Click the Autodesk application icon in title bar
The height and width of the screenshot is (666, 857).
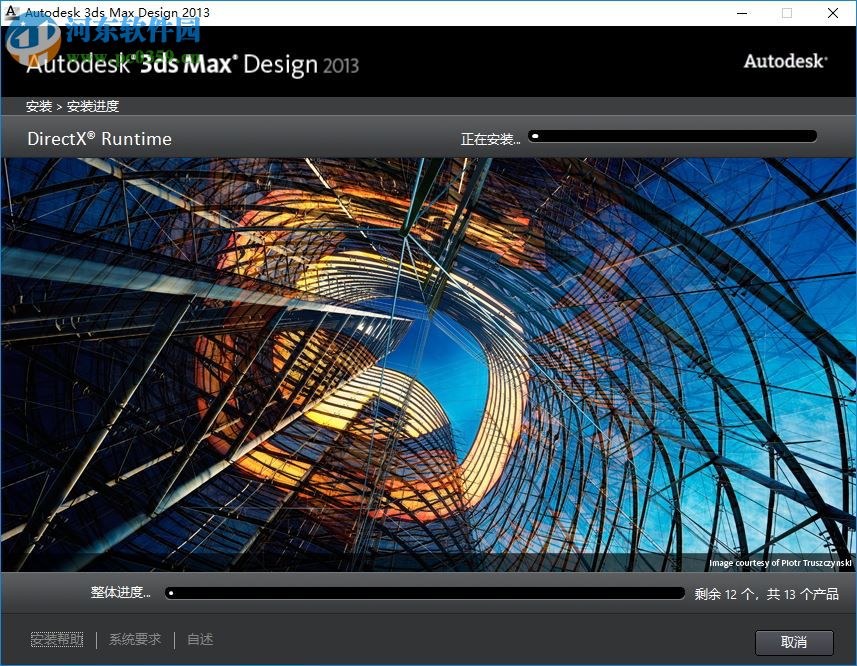11,13
